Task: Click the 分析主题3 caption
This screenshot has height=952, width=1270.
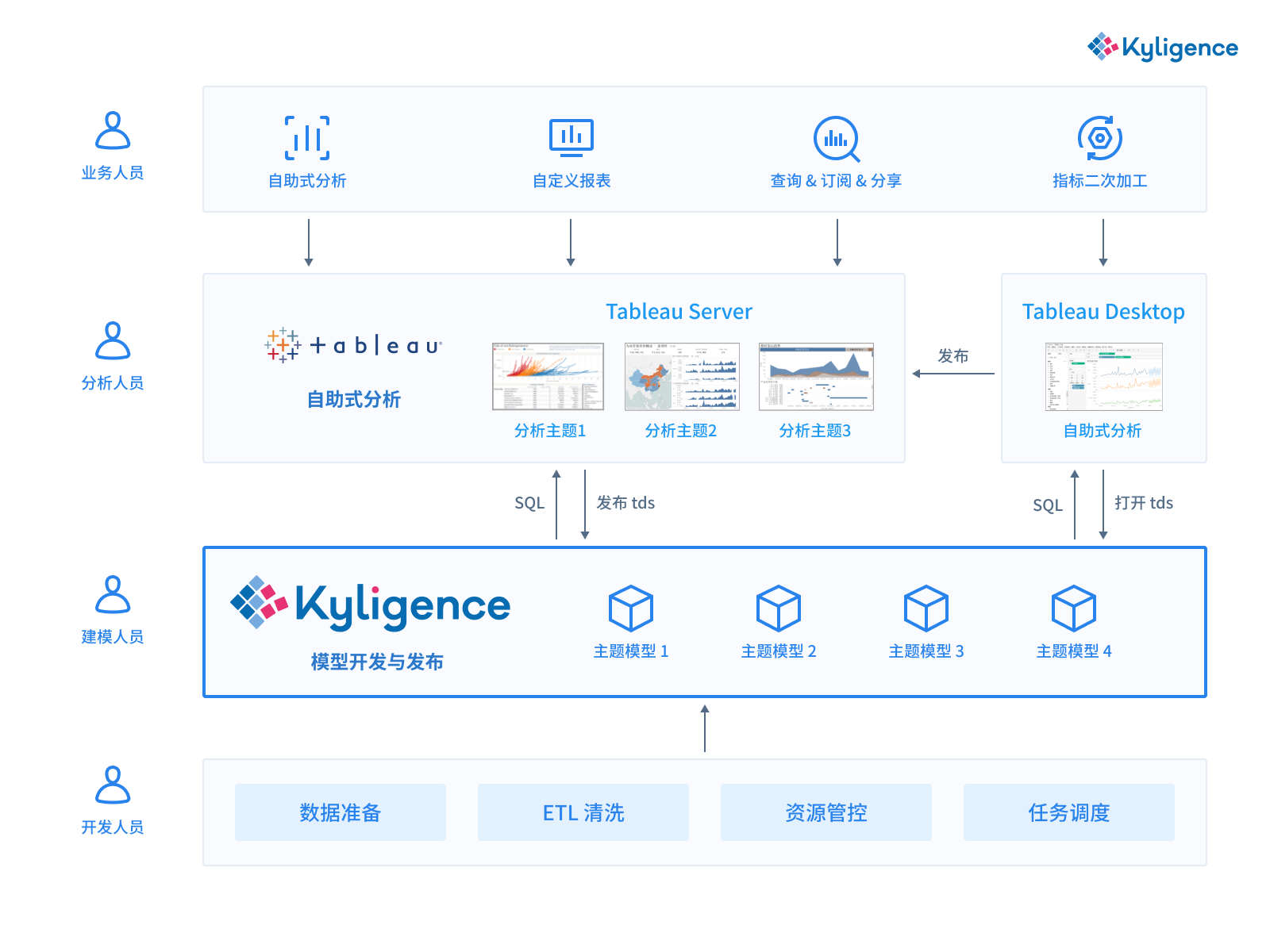Action: pos(815,431)
